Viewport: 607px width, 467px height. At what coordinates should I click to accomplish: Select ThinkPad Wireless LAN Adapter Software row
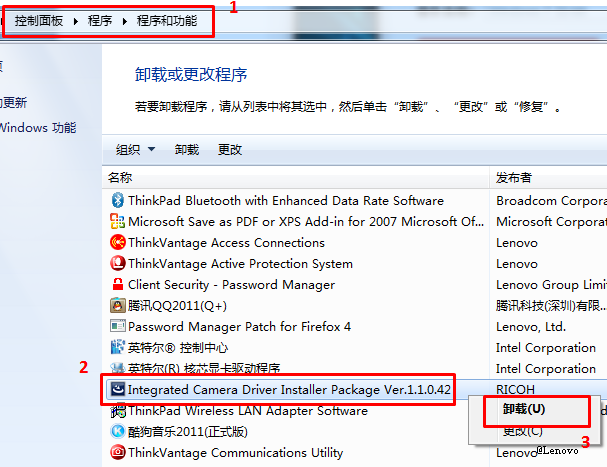point(247,410)
